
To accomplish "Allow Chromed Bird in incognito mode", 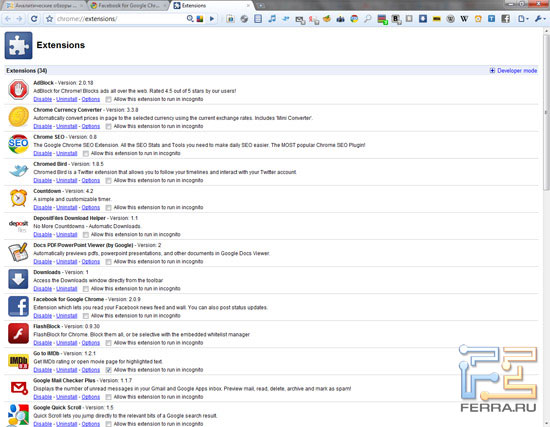I will click(x=108, y=180).
